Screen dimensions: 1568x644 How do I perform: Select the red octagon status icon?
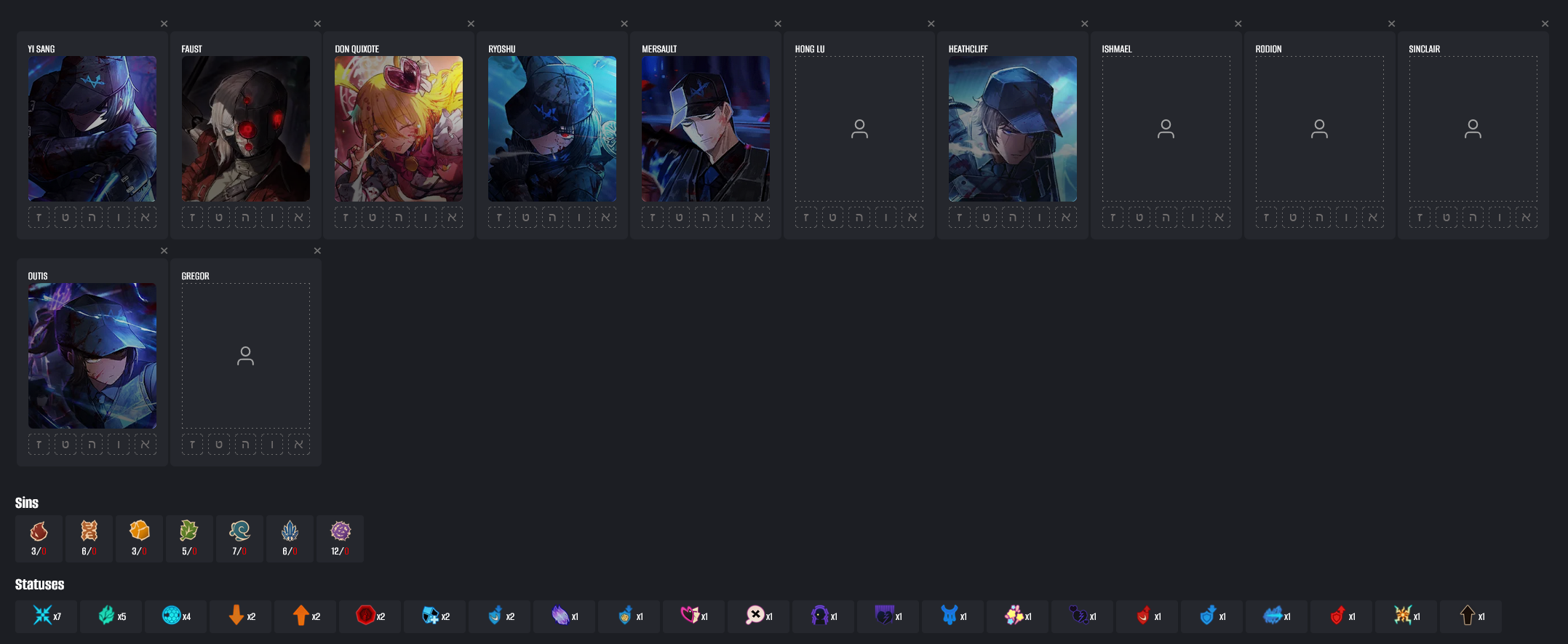[366, 616]
